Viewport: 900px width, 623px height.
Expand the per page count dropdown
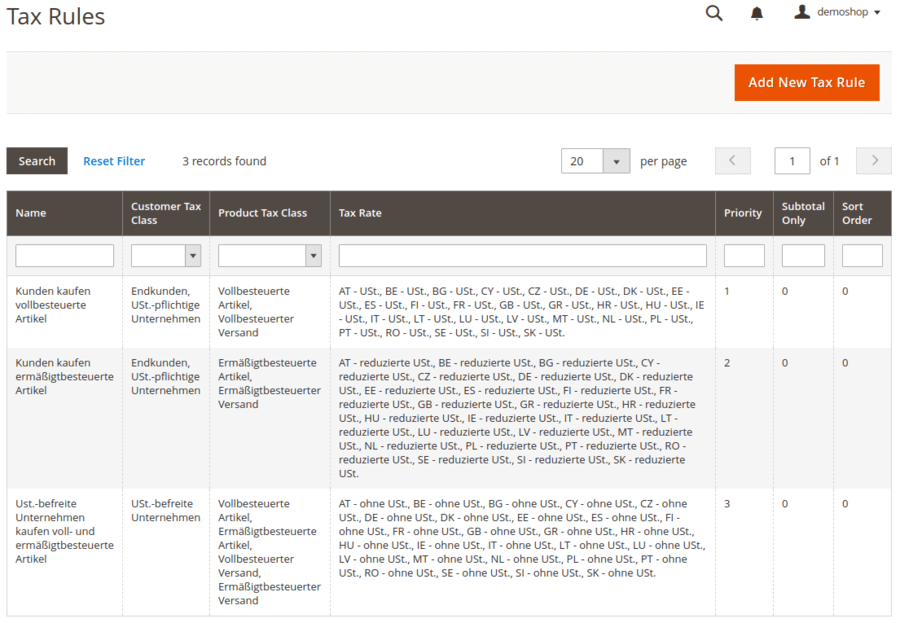(x=616, y=161)
